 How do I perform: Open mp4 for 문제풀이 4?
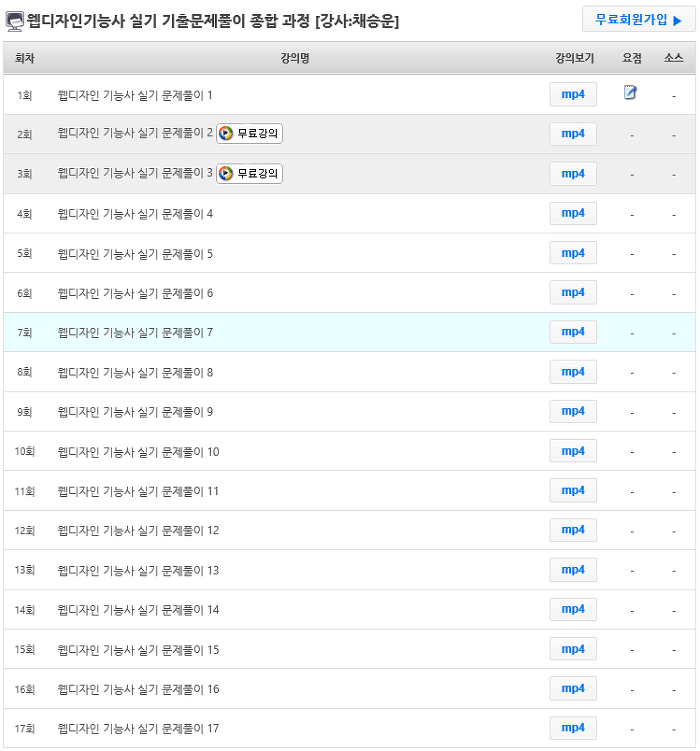tap(573, 213)
